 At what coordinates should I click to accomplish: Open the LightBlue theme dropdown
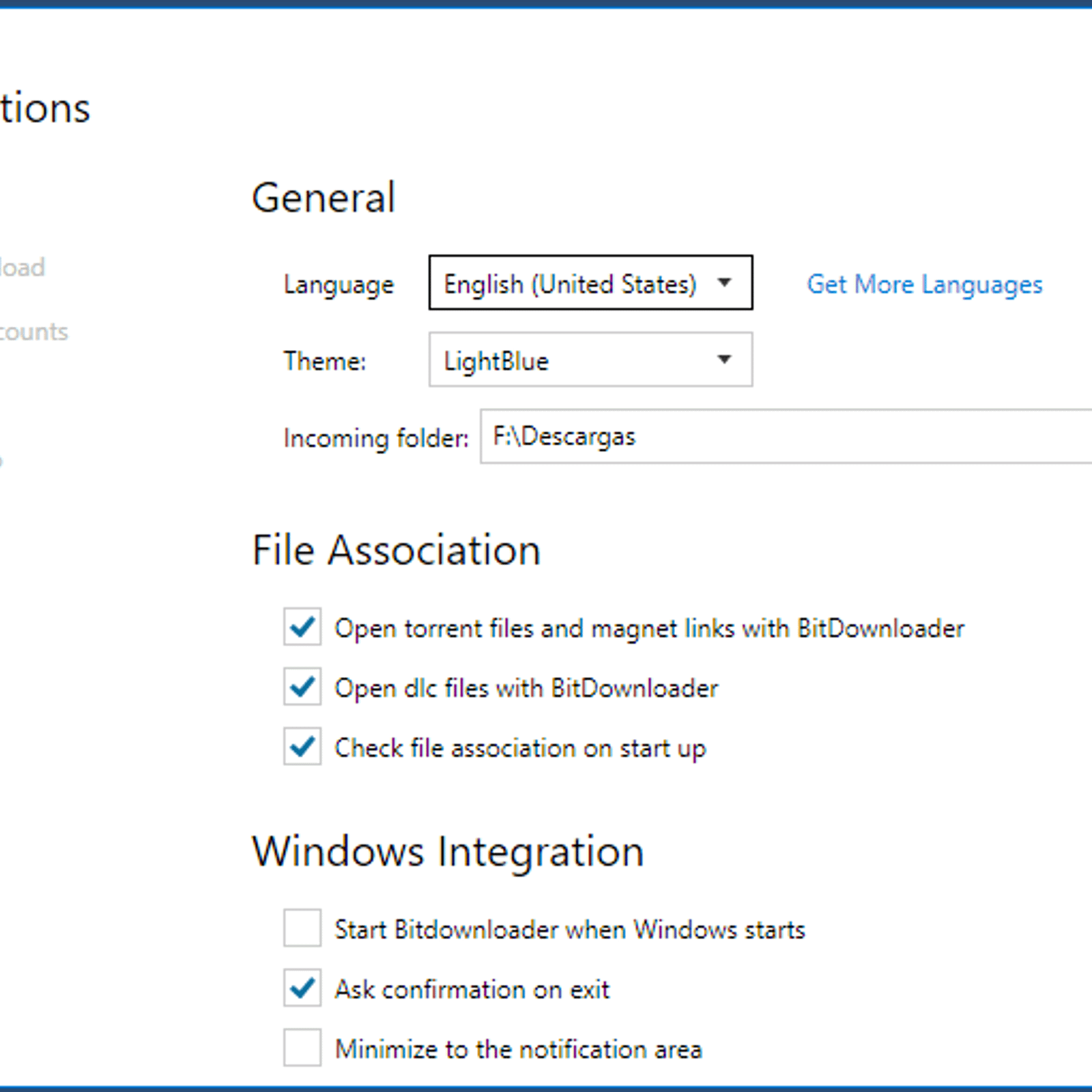coord(570,360)
